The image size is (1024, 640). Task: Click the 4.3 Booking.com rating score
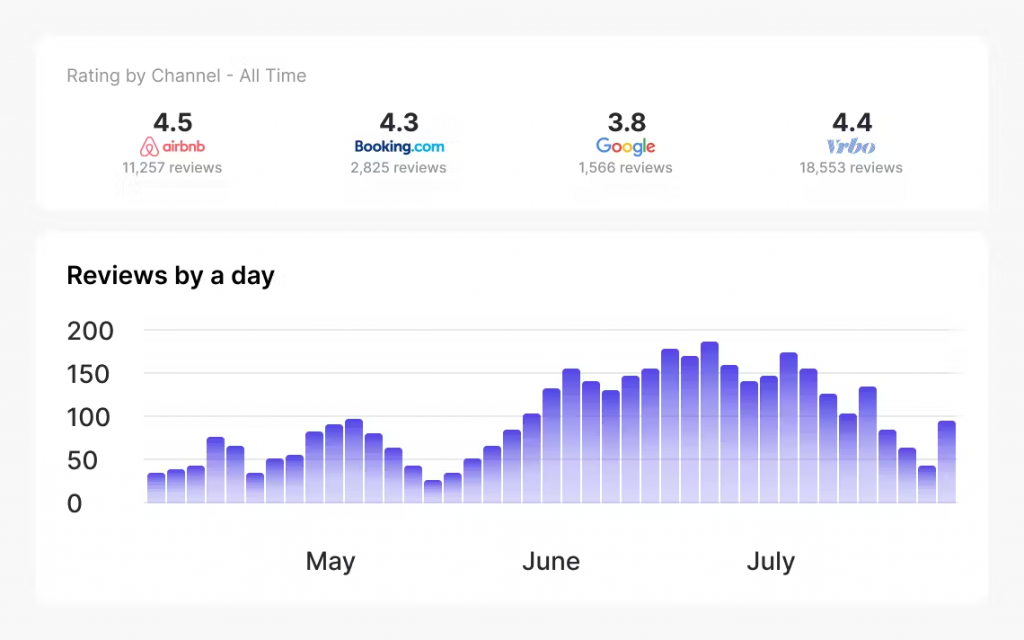[x=399, y=122]
